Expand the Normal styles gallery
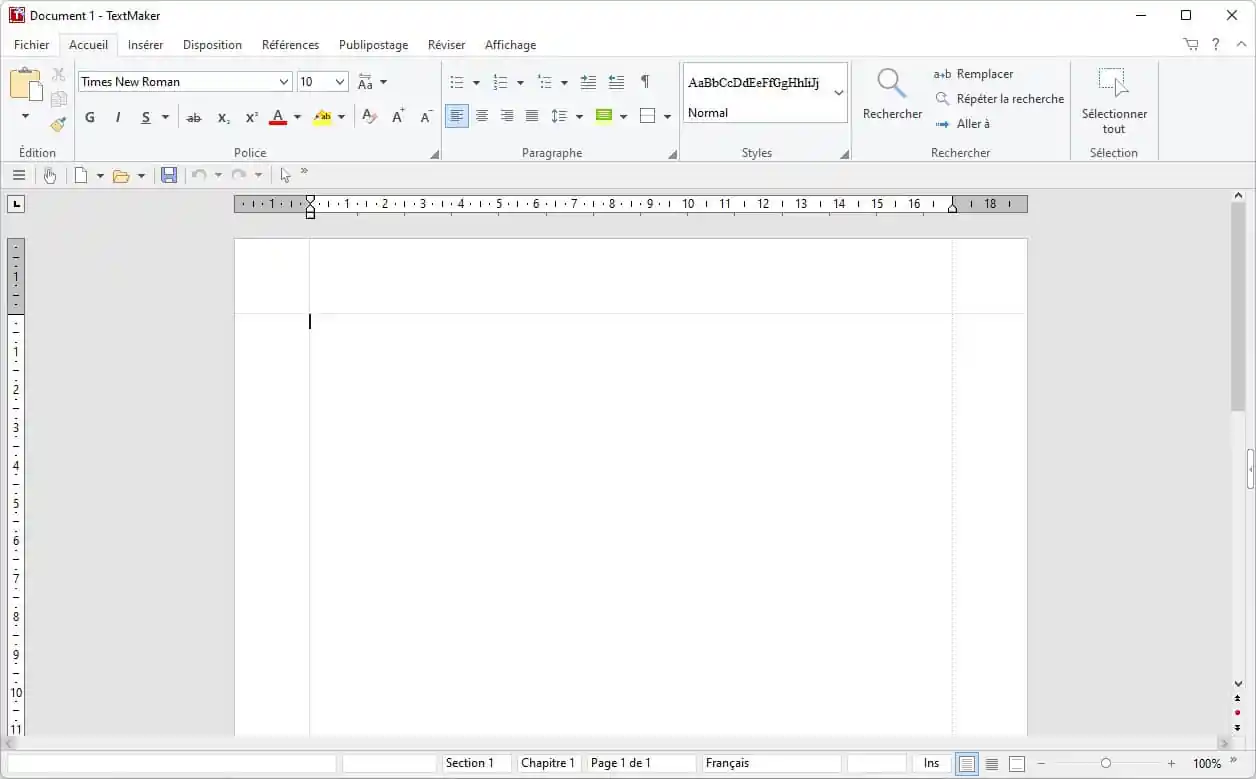Screen dimensions: 1256x779 [839, 93]
